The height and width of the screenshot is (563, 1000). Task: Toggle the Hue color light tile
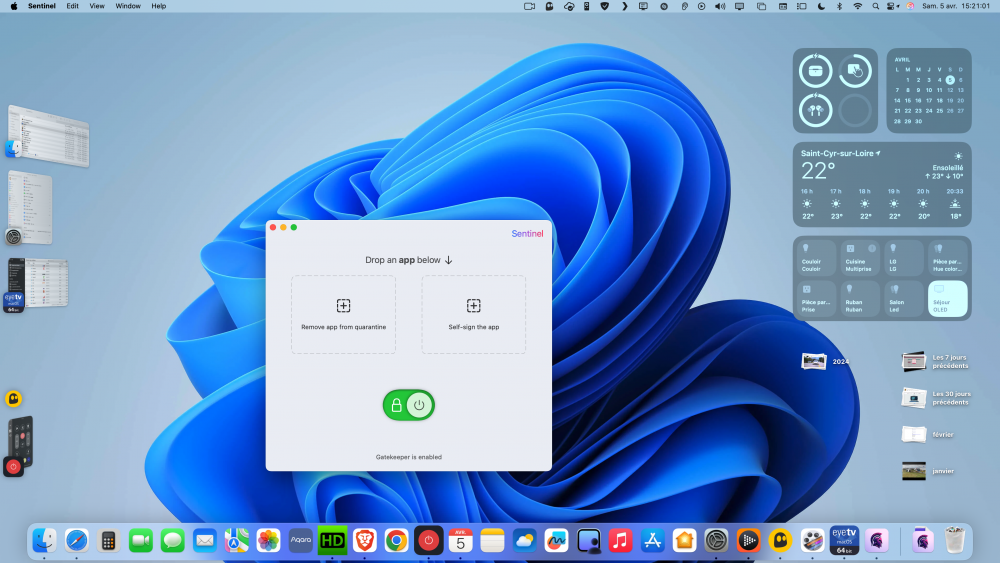coord(948,258)
